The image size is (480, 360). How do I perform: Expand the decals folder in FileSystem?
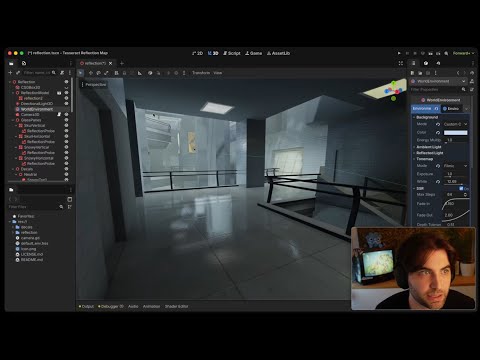click(13, 227)
